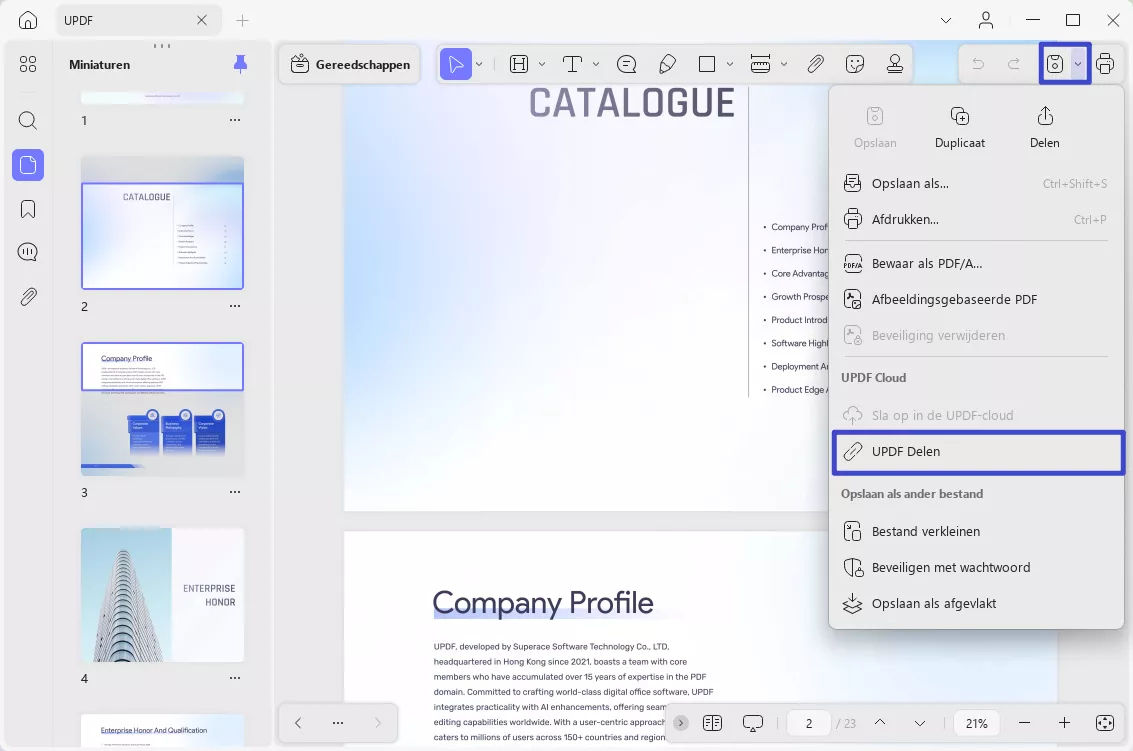
Task: Choose Bestand verkleinen option
Action: click(975, 531)
